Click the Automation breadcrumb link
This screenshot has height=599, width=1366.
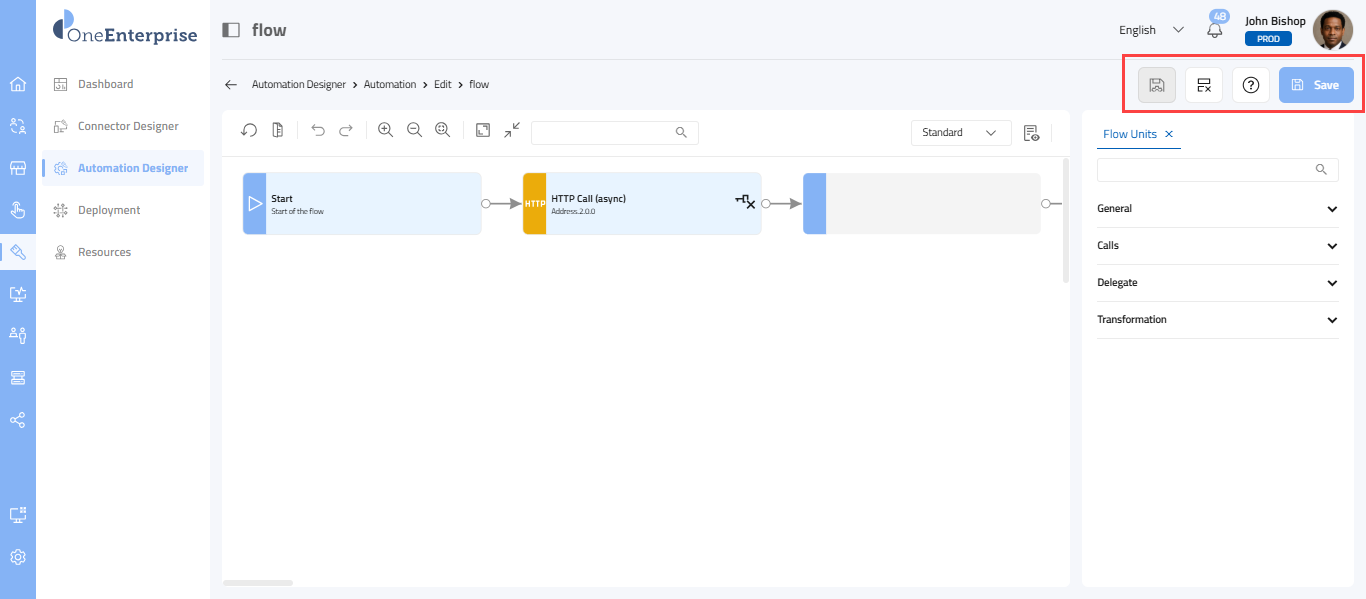(389, 85)
